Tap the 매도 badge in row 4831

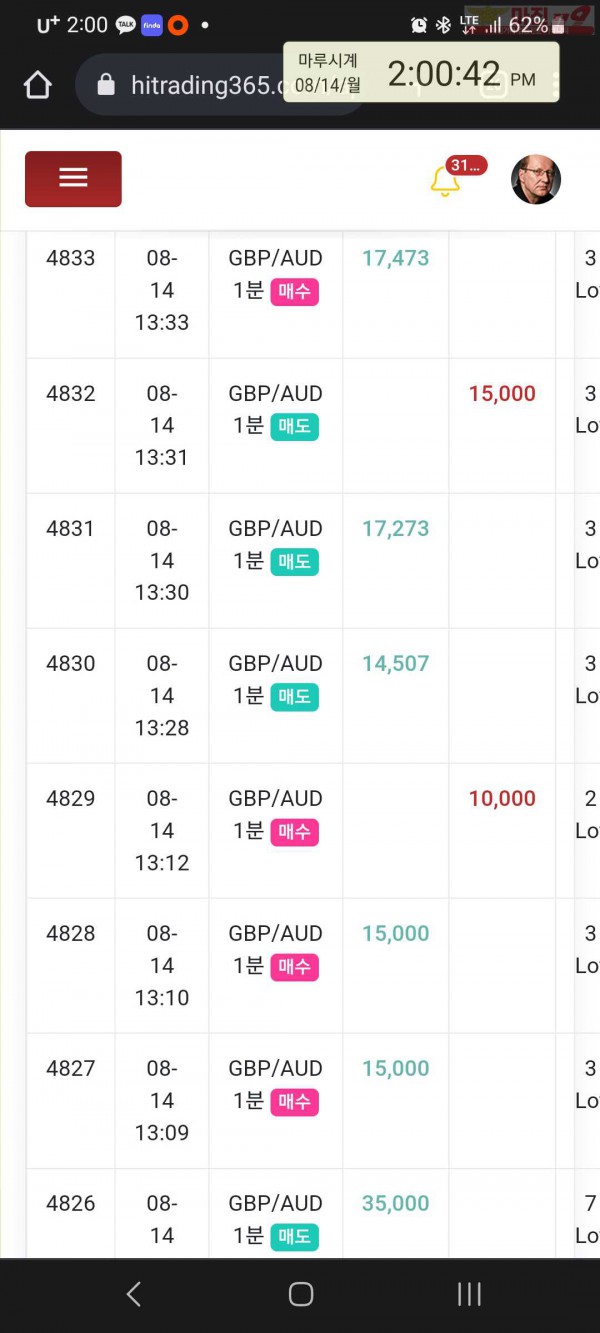294,562
